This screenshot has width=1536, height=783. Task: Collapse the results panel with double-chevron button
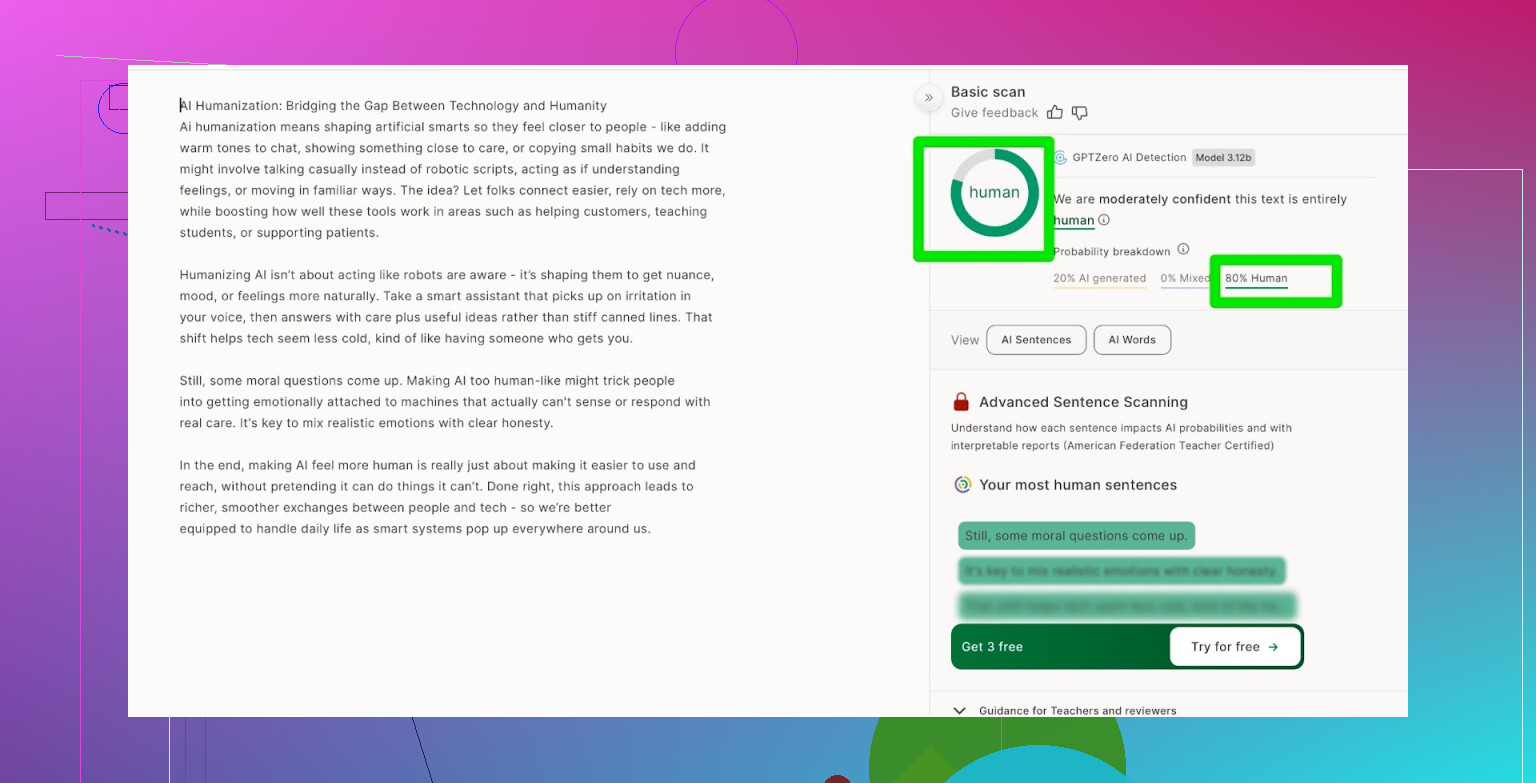click(x=928, y=97)
